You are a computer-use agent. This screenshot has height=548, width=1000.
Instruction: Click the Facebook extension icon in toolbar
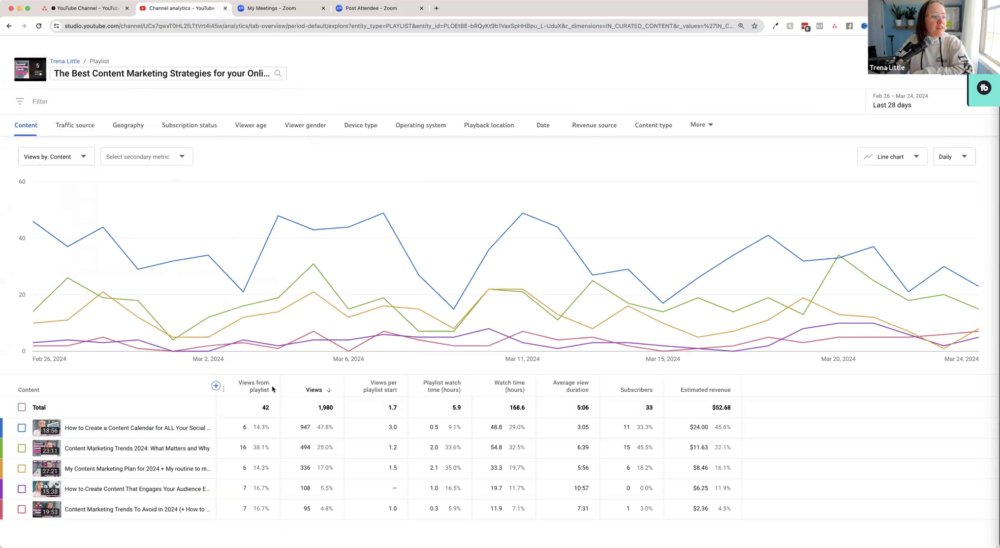coord(849,26)
